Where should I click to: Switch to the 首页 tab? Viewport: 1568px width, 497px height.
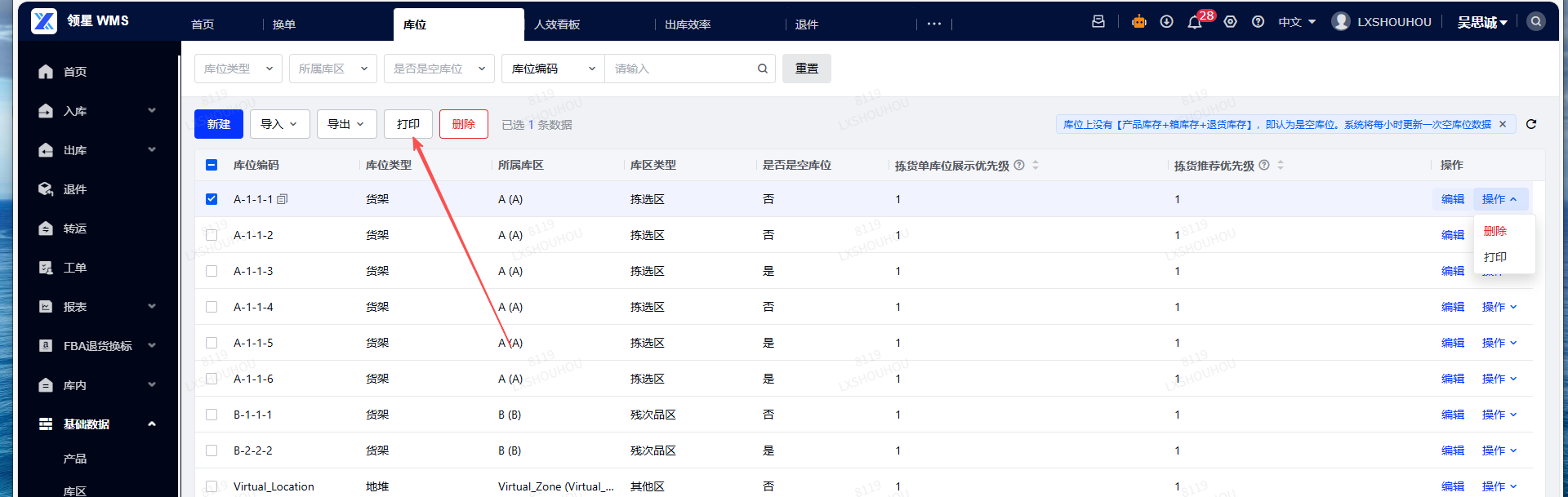pos(203,24)
